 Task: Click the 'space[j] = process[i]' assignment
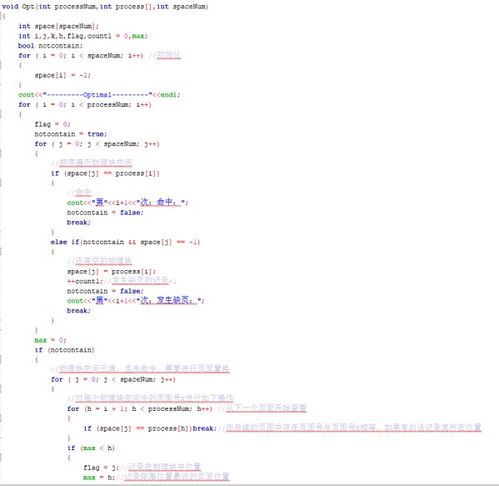tap(111, 271)
